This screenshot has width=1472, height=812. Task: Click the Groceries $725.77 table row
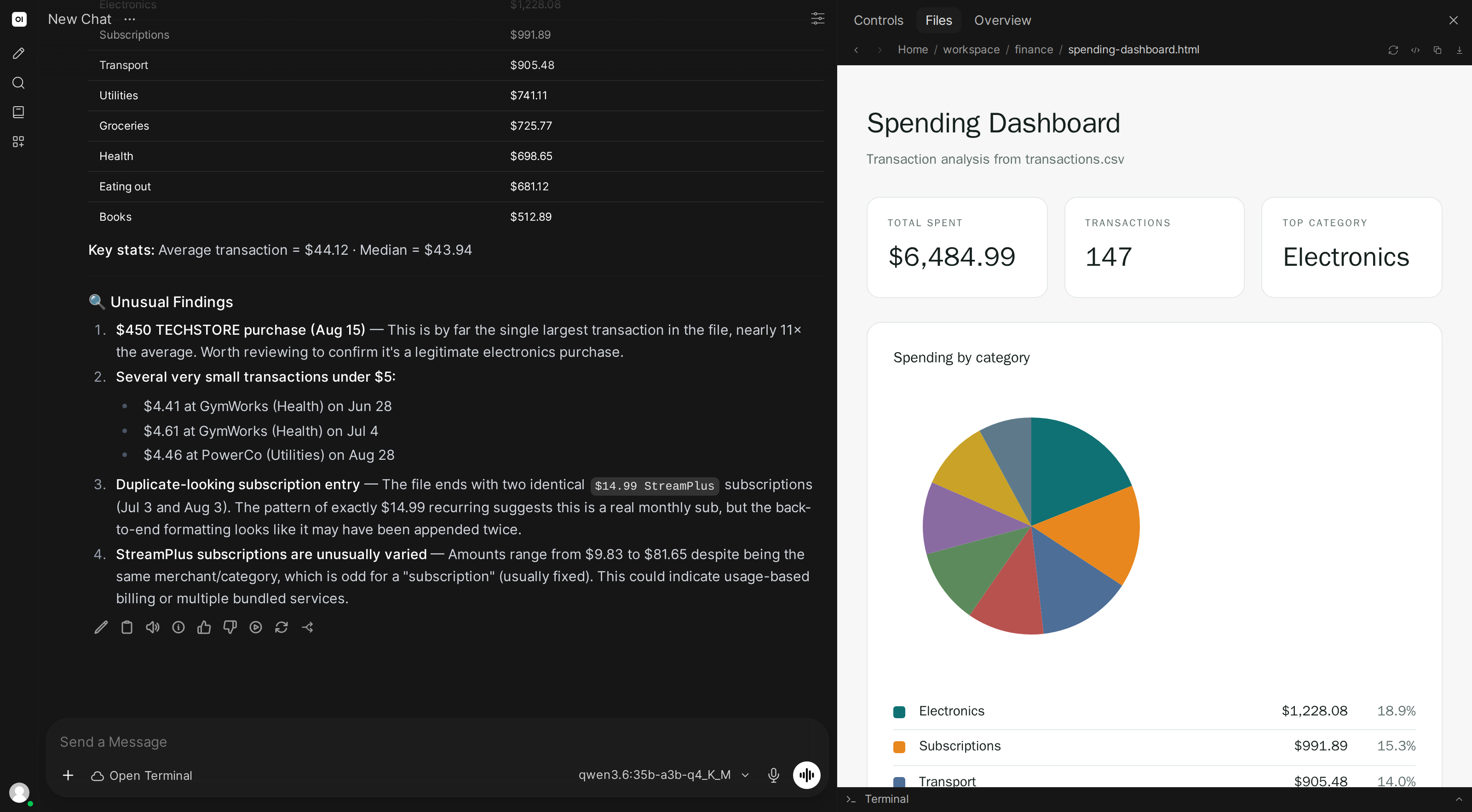click(x=455, y=126)
